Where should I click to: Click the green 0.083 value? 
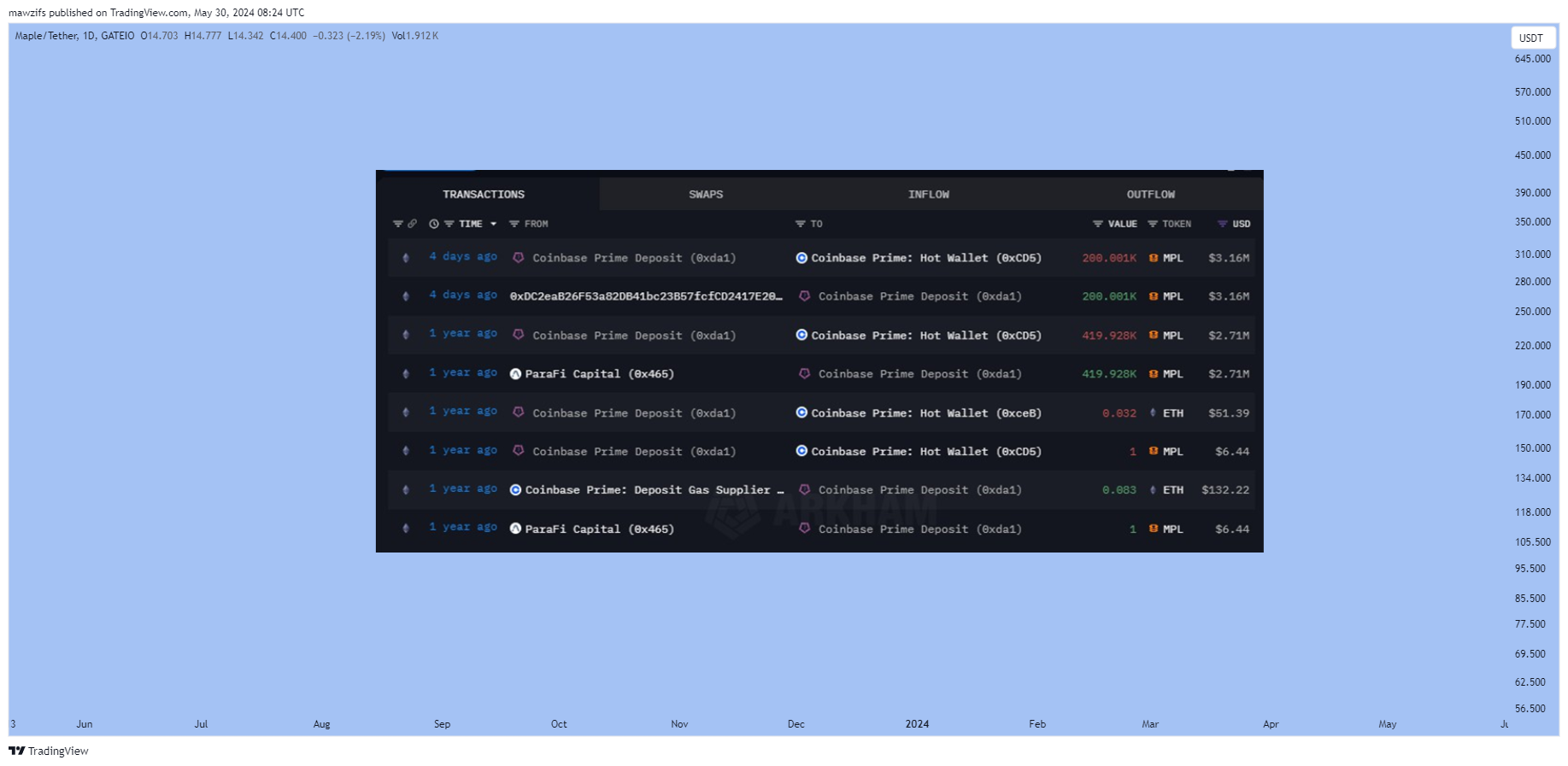[1119, 490]
